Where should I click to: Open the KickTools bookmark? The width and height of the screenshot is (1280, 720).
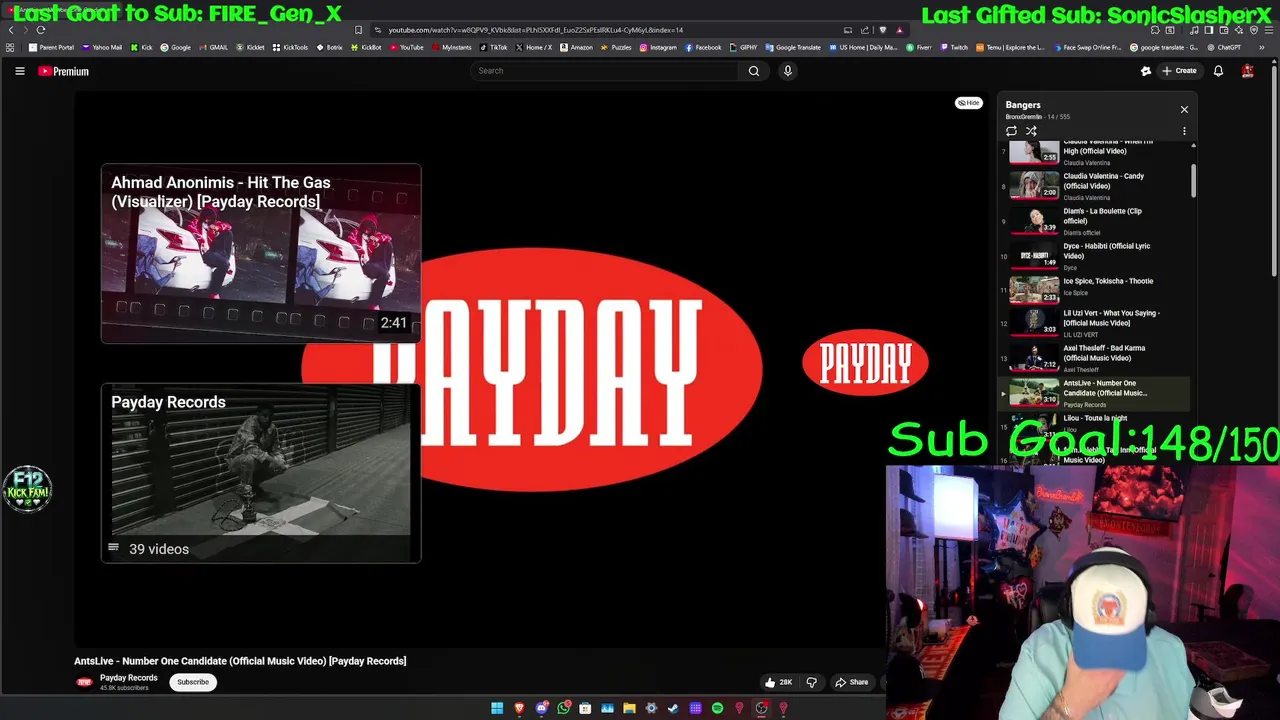(x=291, y=47)
